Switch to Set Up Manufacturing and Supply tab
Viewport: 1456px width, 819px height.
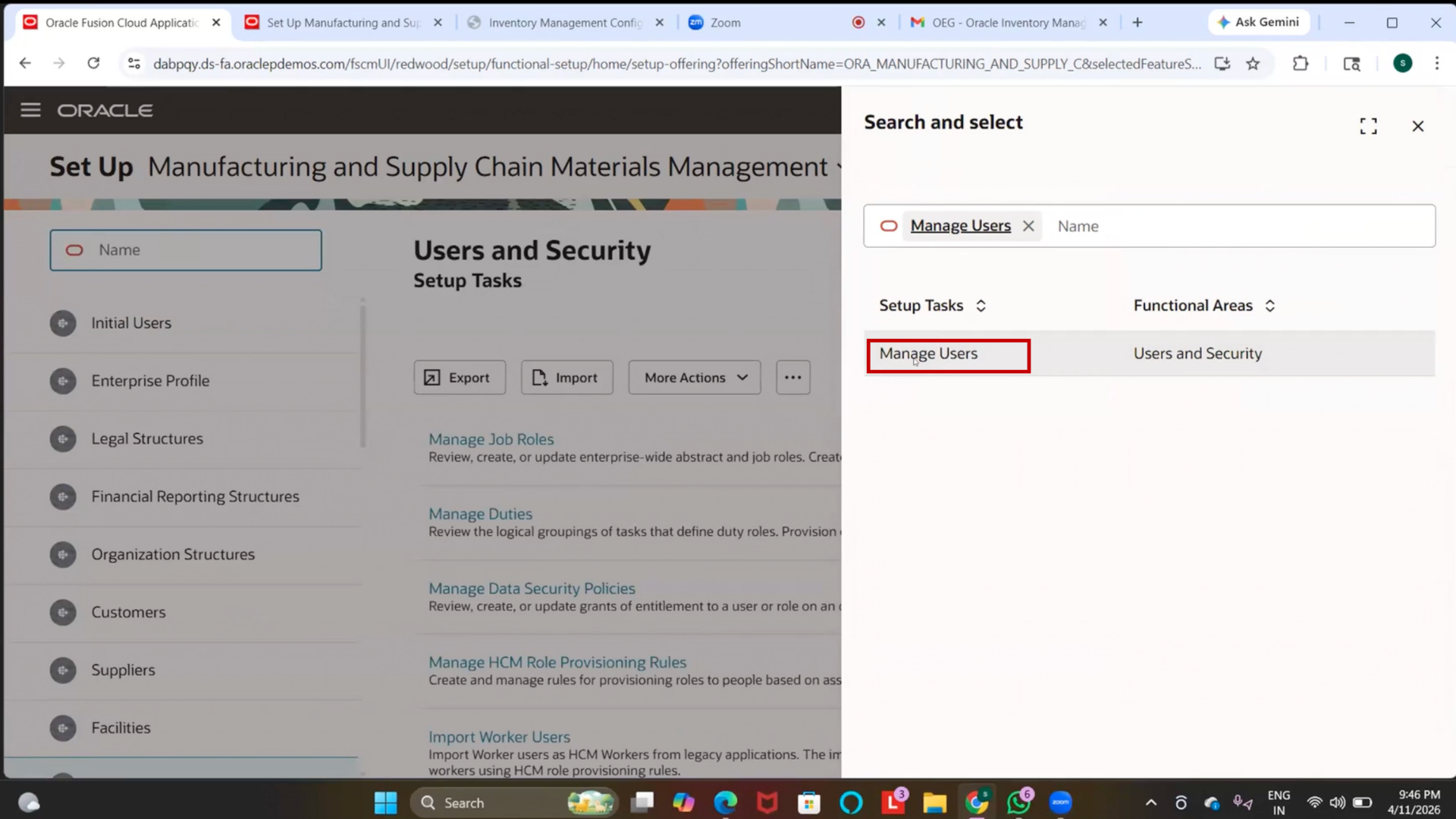tap(343, 23)
